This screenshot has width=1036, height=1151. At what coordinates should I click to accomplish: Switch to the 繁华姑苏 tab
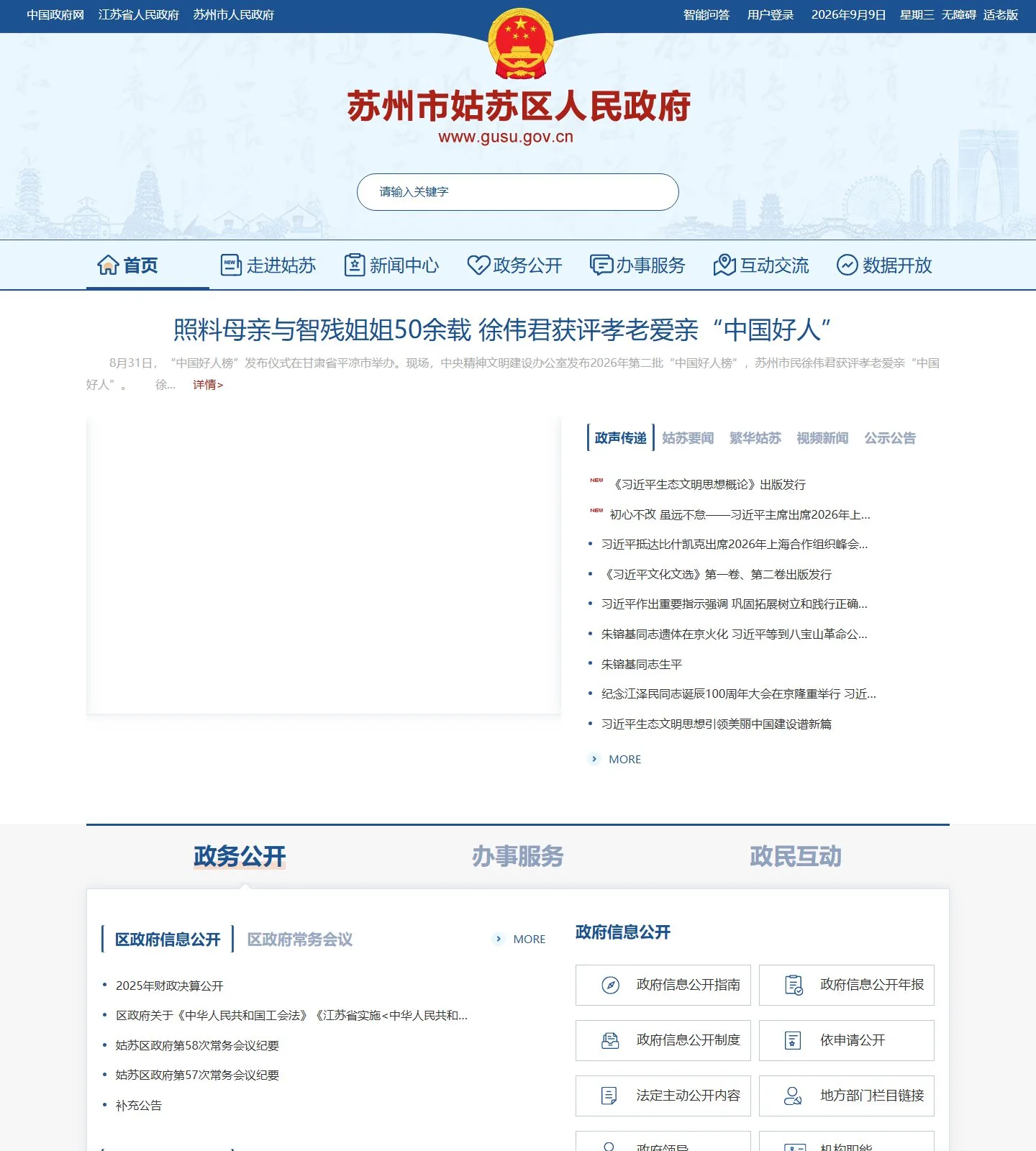[755, 437]
